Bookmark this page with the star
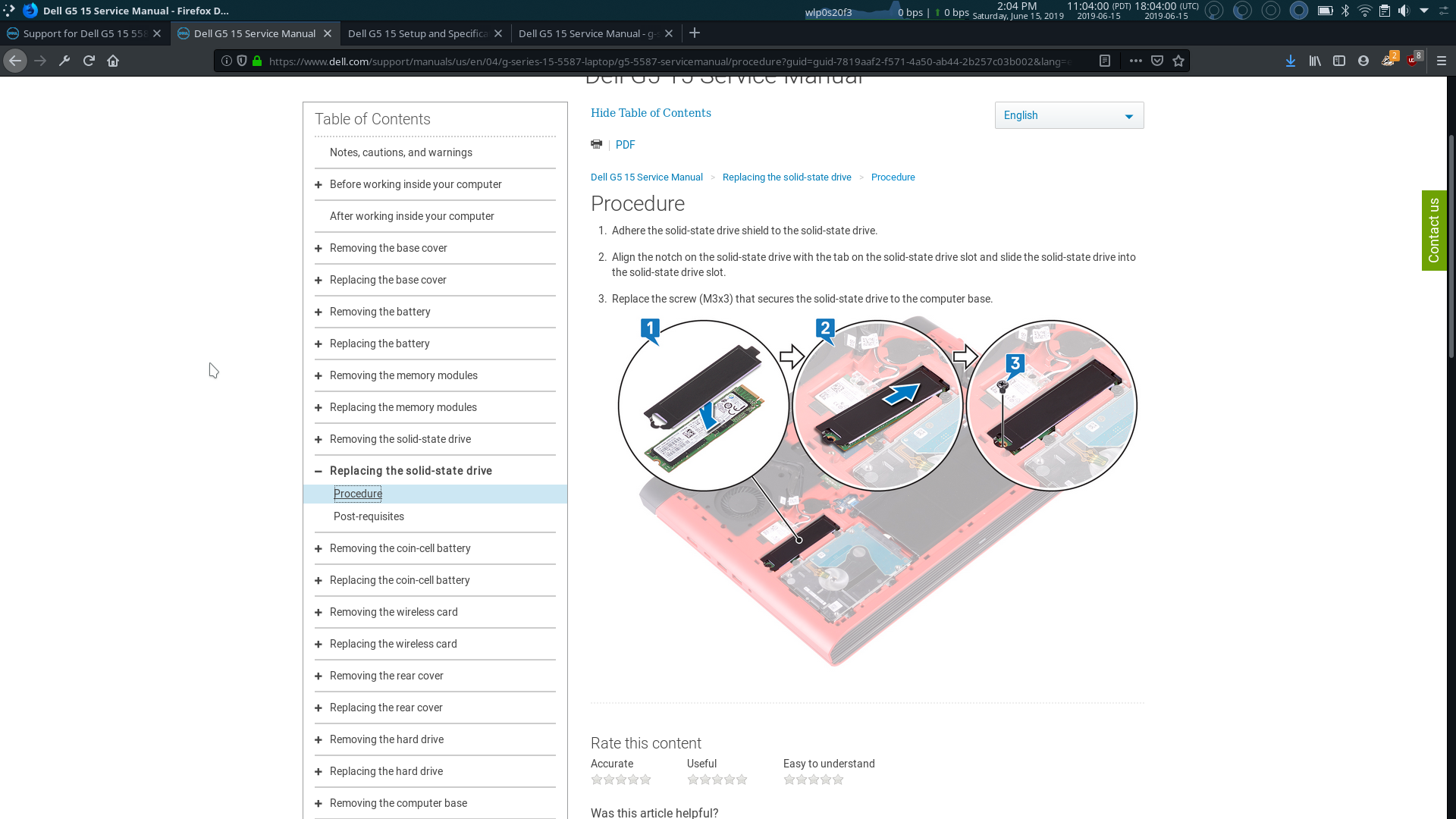1456x819 pixels. (x=1178, y=61)
